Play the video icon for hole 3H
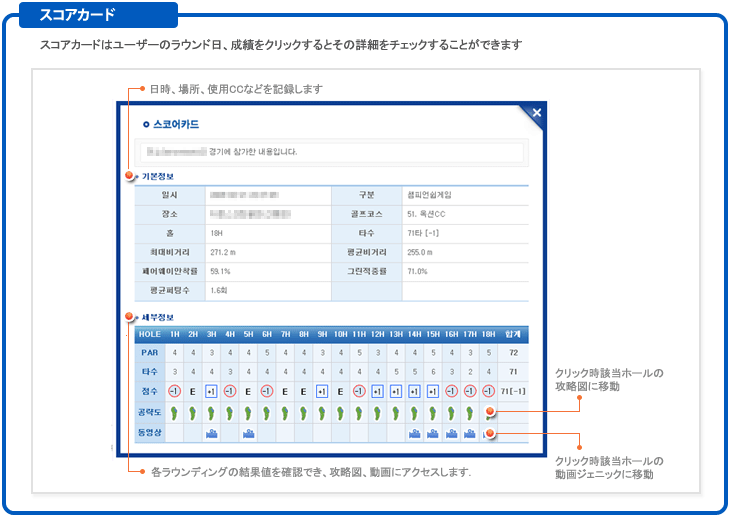 [211, 433]
